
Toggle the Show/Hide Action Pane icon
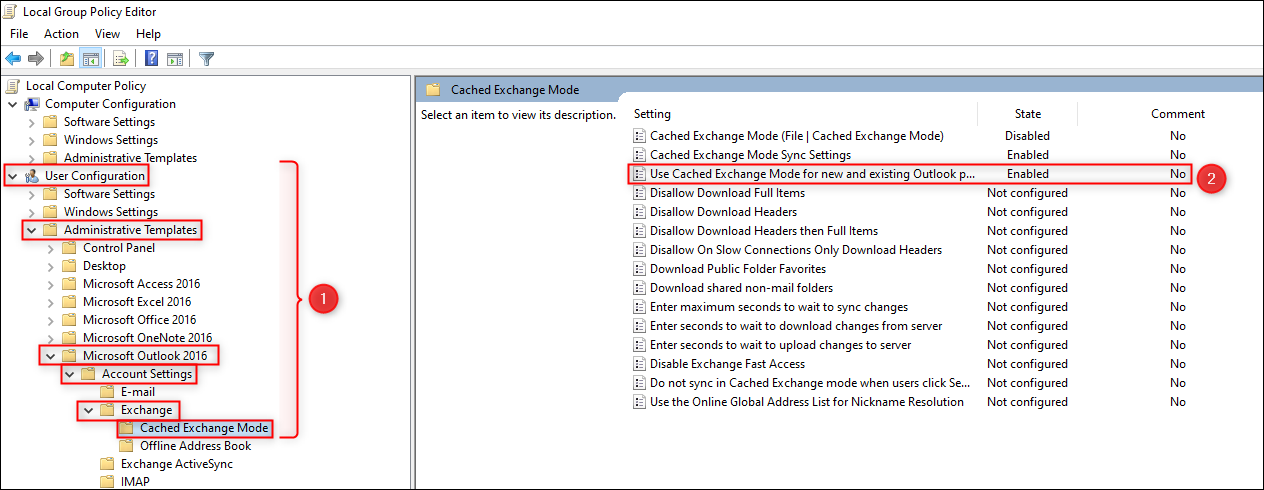click(175, 59)
